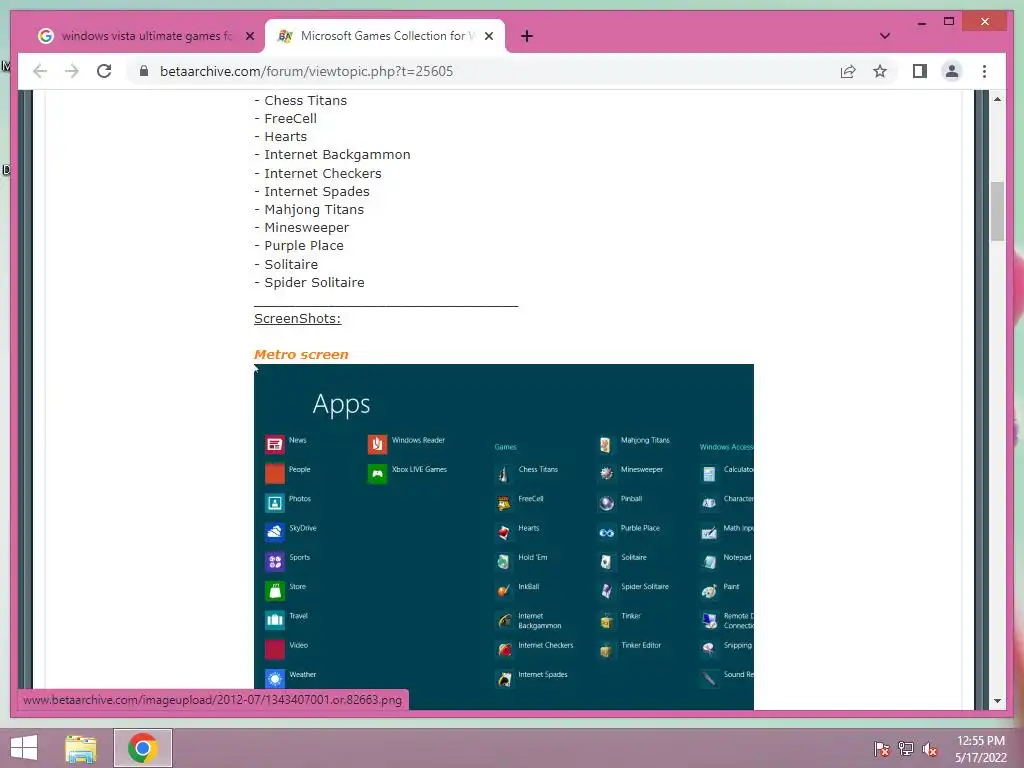Select the Purple Place list entry

click(304, 246)
